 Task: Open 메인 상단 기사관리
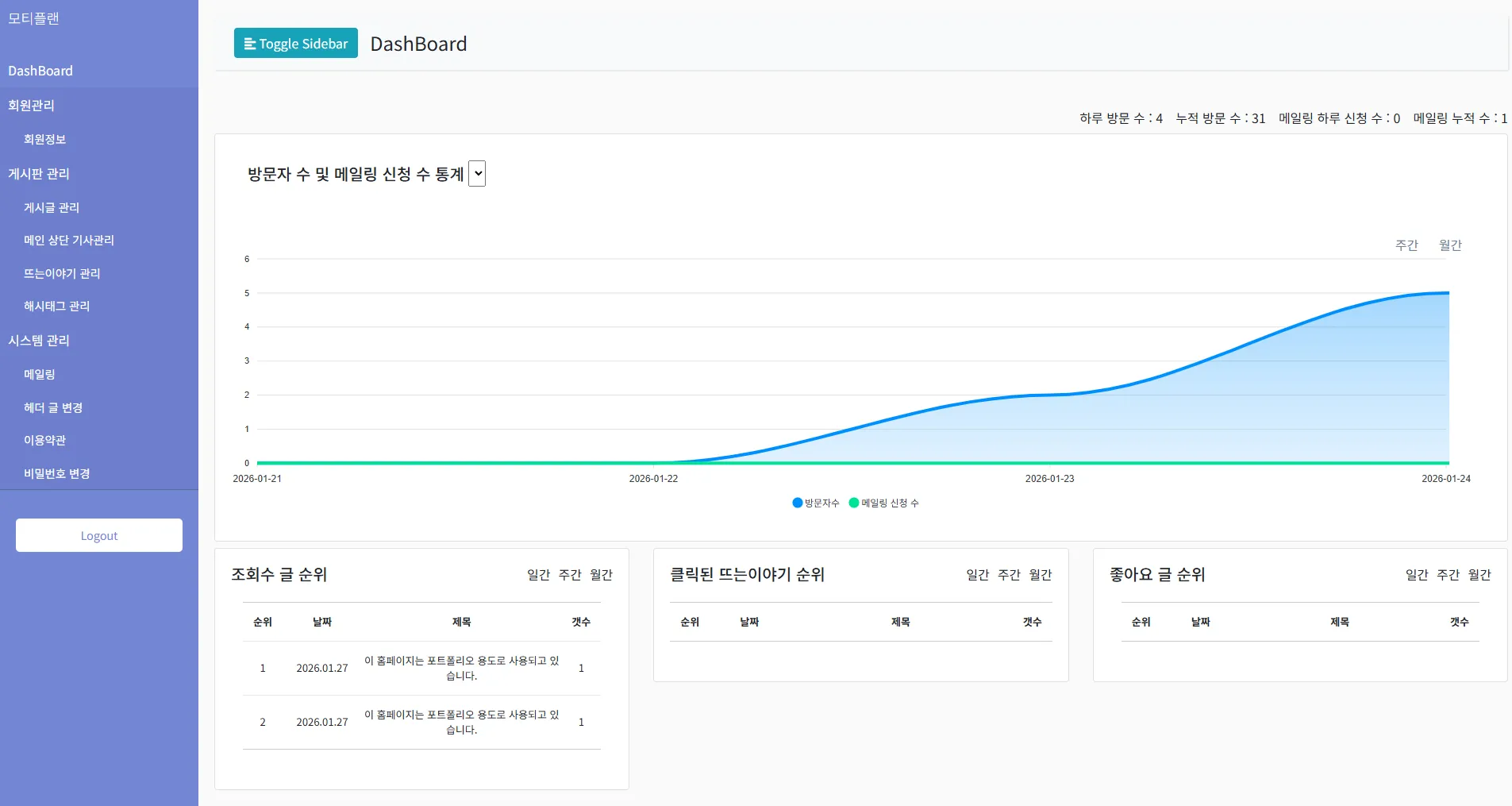68,240
